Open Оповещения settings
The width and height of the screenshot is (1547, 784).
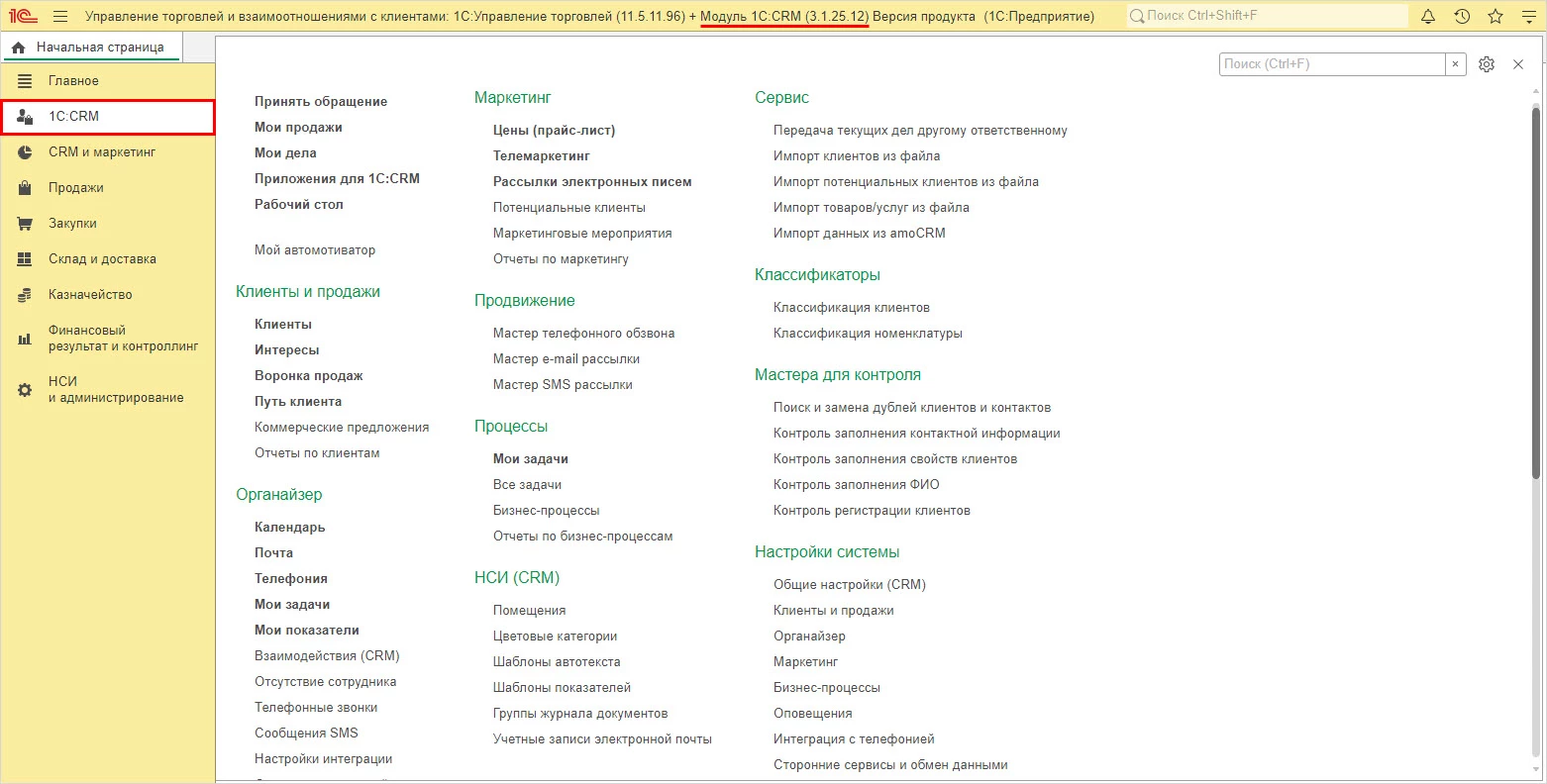813,714
